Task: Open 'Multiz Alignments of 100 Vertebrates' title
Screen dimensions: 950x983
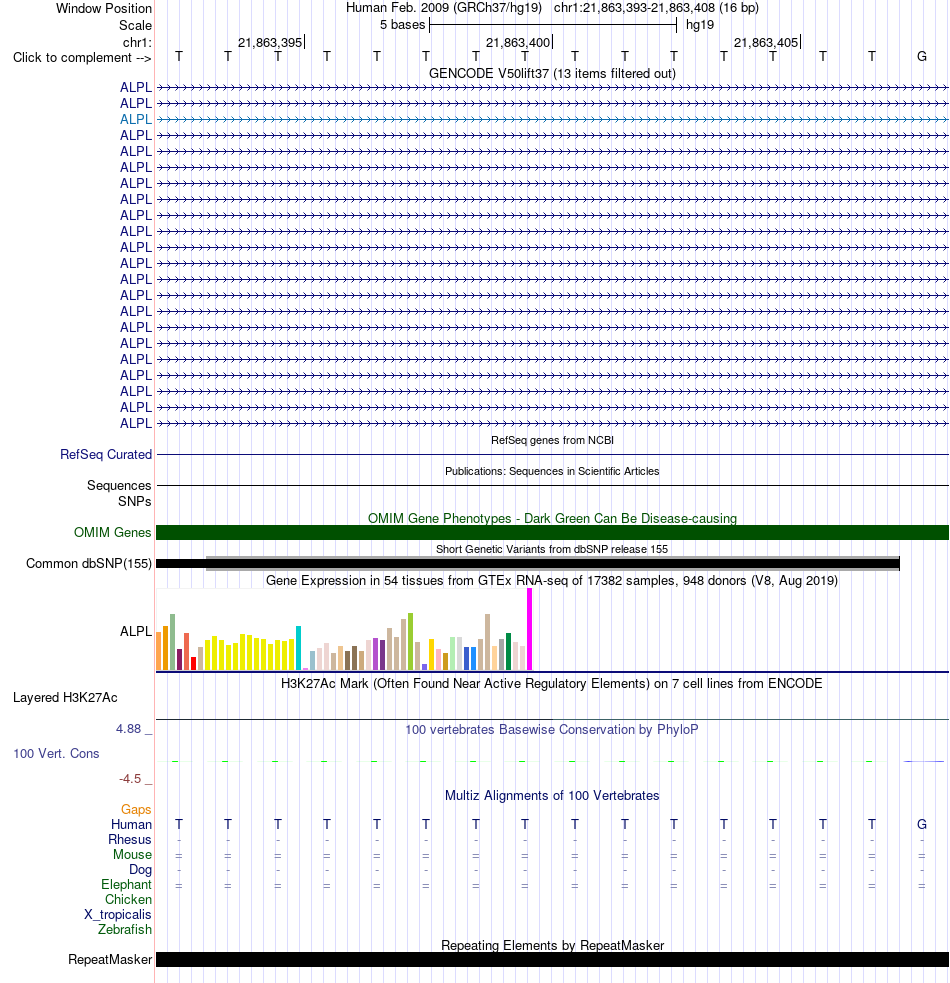Action: pyautogui.click(x=552, y=796)
